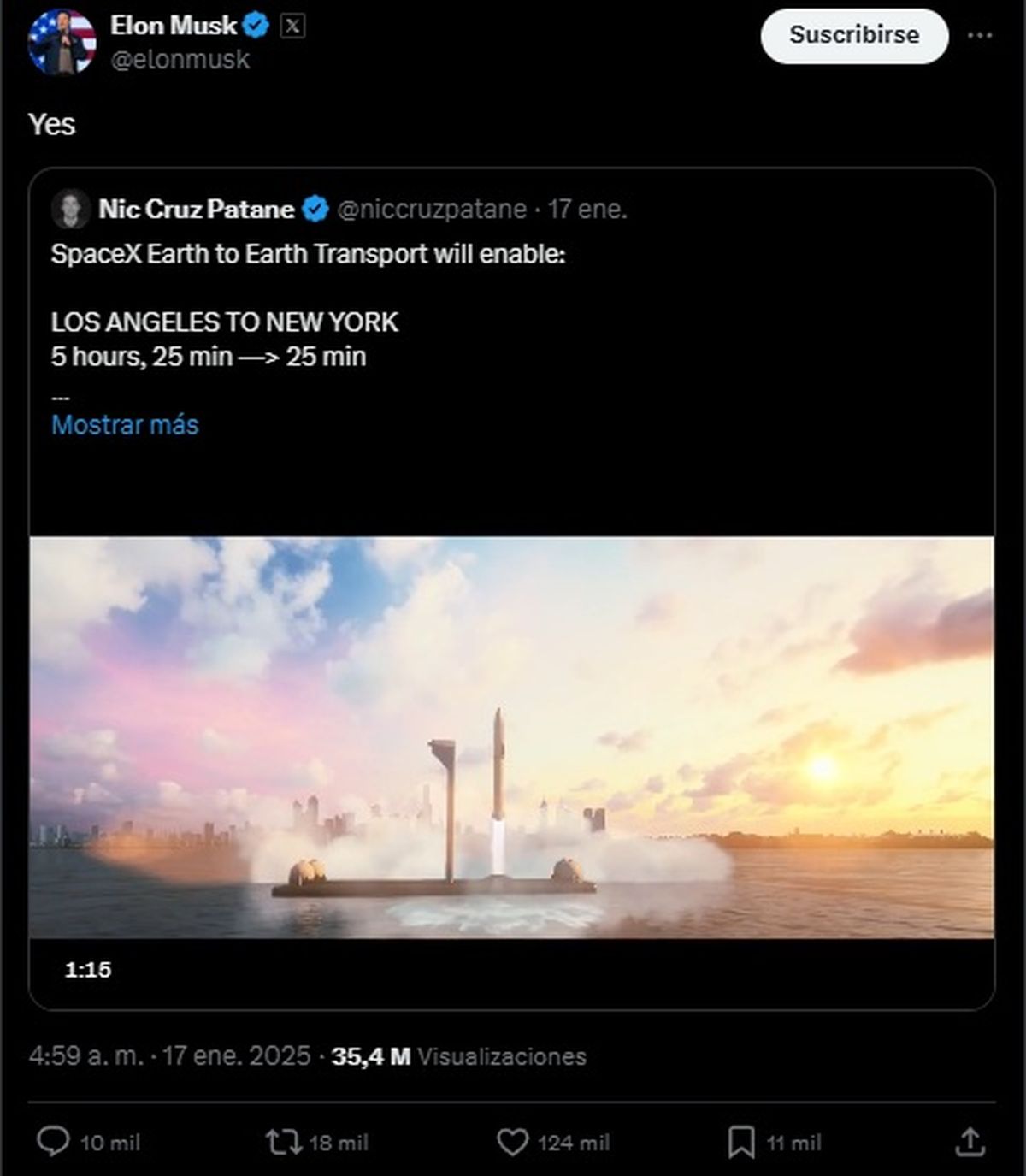1026x1176 pixels.
Task: Open the three-dot more options menu
Action: 980,36
